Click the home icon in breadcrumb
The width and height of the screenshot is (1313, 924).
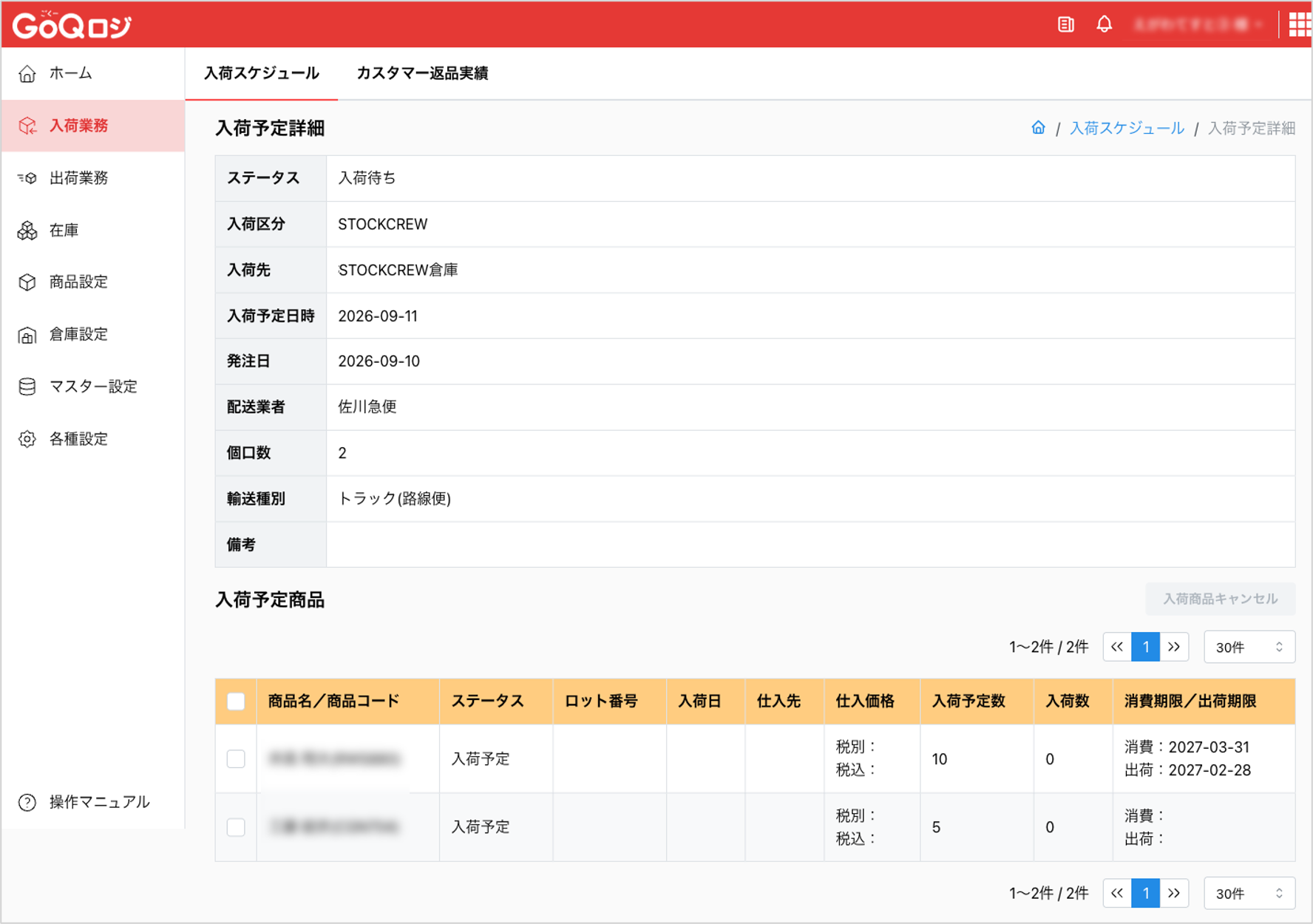tap(1038, 128)
